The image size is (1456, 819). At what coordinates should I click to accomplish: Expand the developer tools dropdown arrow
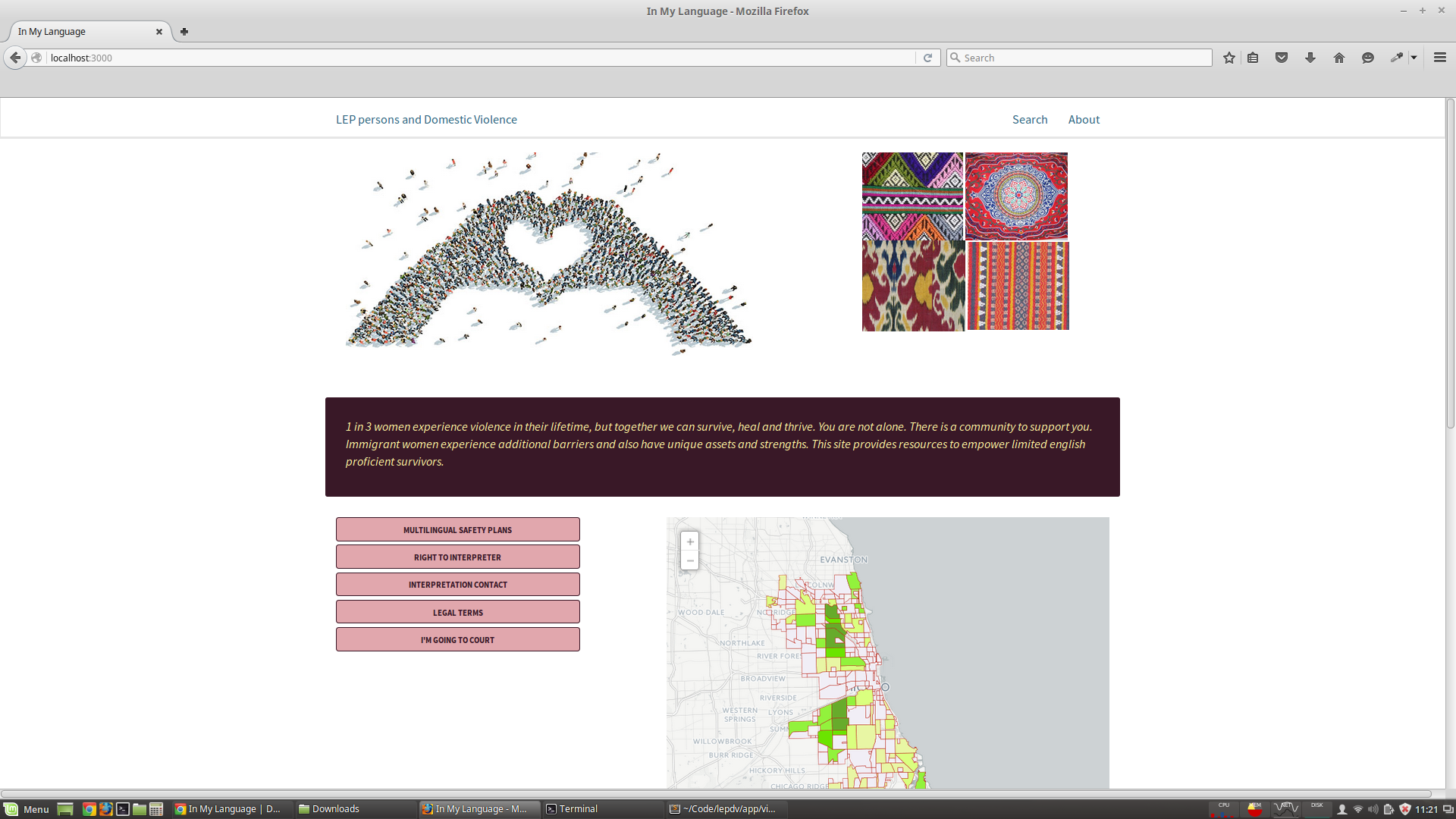(x=1414, y=58)
